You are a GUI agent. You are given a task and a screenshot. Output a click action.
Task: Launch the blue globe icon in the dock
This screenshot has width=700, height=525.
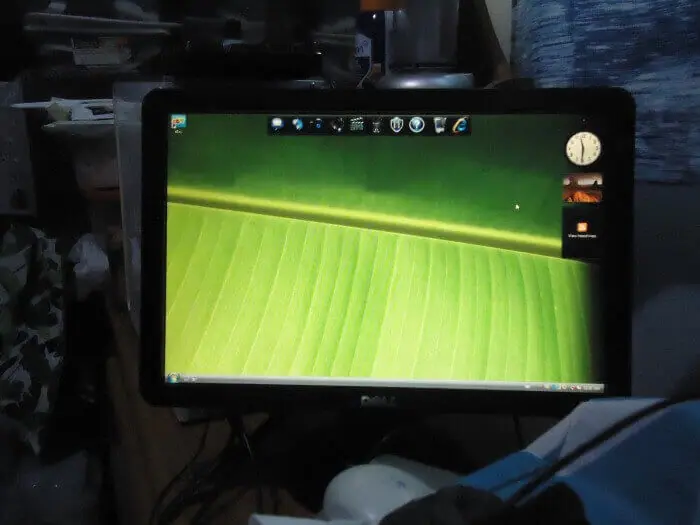(297, 124)
